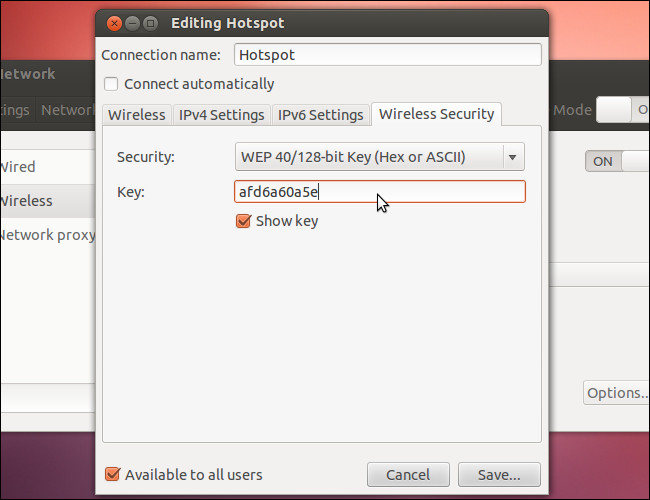
Task: Close the Editing Hotspot dialog
Action: coord(114,22)
